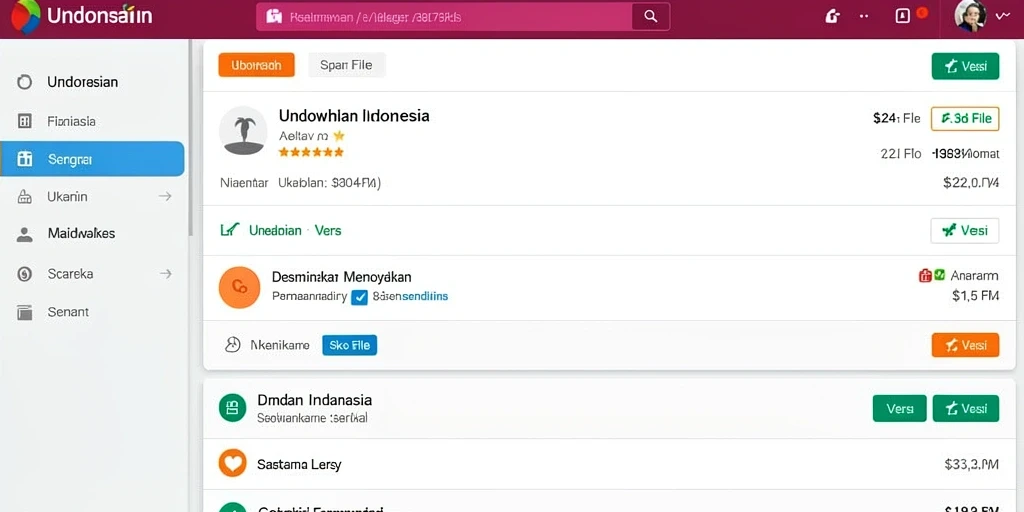The image size is (1024, 512).
Task: Click the orange circle icon for Desminakar
Action: coord(239,287)
